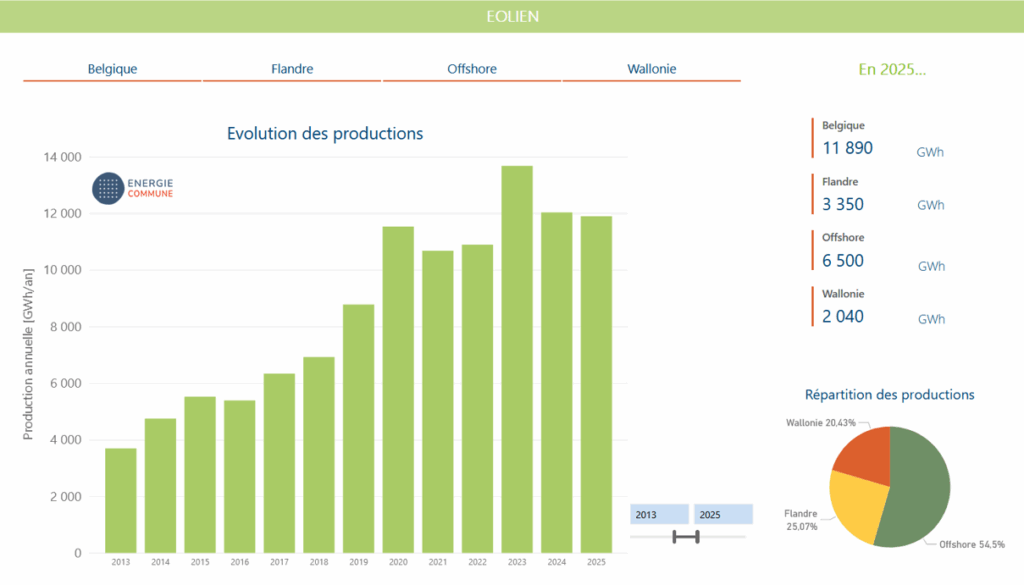1024x585 pixels.
Task: Show the Wallonie tab
Action: click(x=652, y=69)
